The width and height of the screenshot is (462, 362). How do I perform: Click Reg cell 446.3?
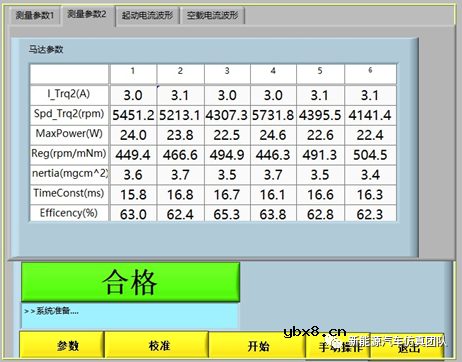point(273,155)
